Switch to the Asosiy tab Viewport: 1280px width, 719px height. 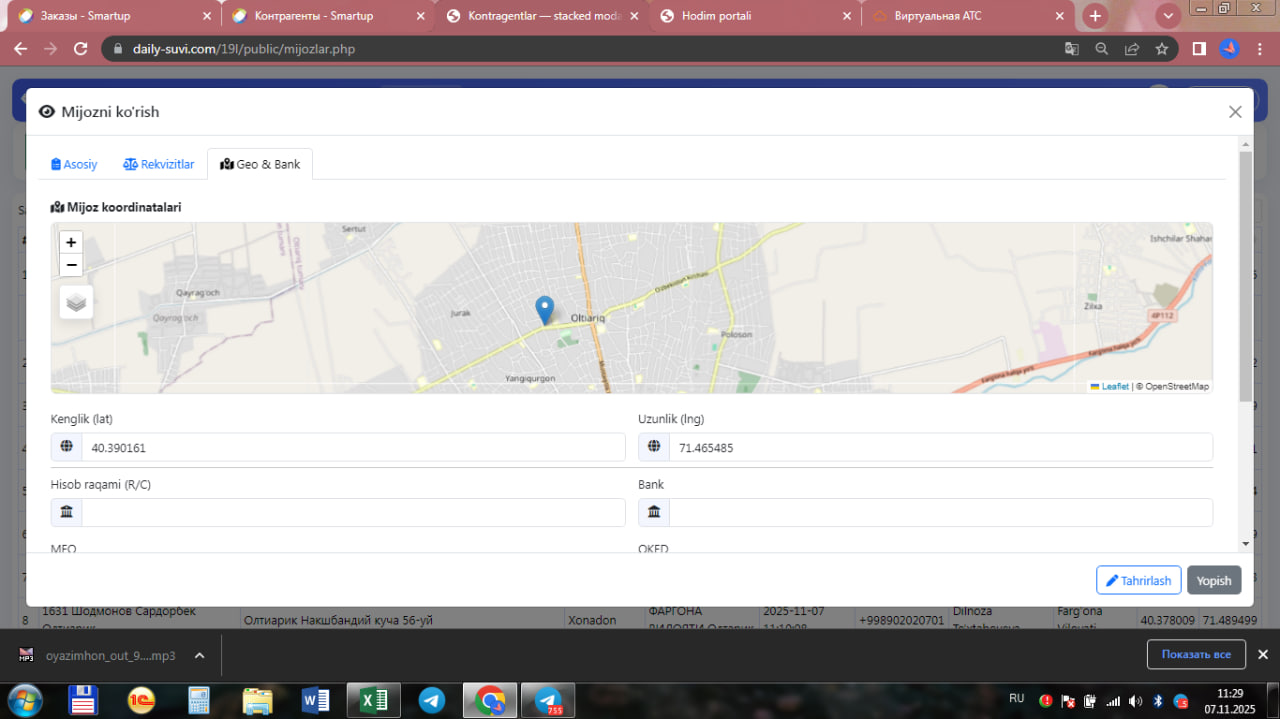pos(74,164)
